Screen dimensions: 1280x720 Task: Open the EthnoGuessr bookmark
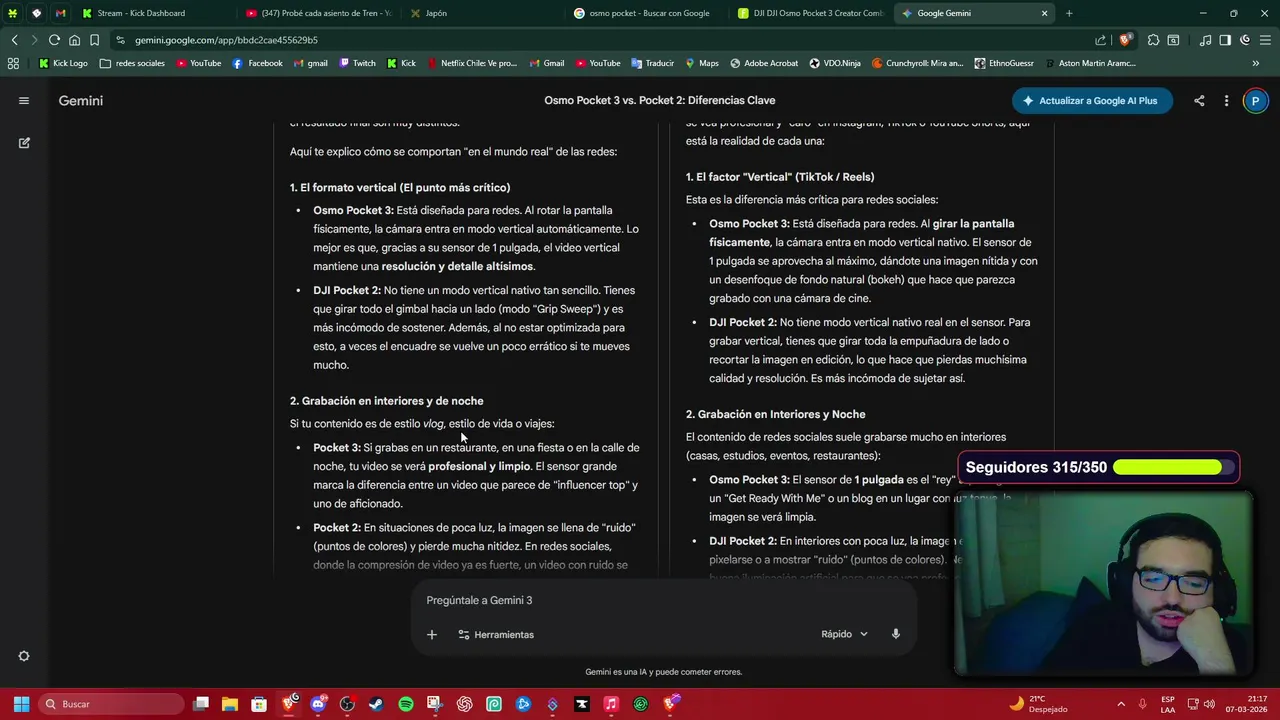(1004, 63)
